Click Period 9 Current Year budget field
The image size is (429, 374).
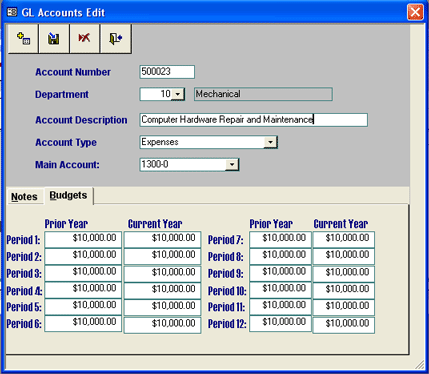(344, 274)
